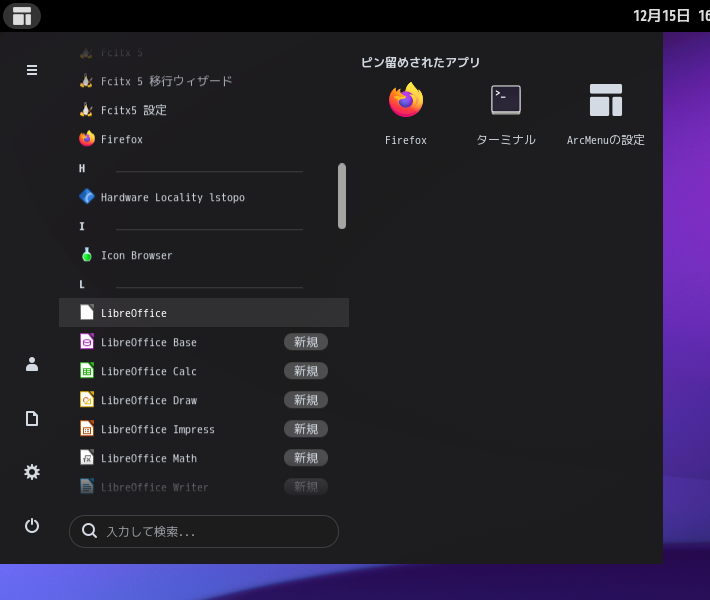Image resolution: width=710 pixels, height=600 pixels.
Task: Click 新規 badge next to LibreOffice Math
Action: (x=306, y=458)
